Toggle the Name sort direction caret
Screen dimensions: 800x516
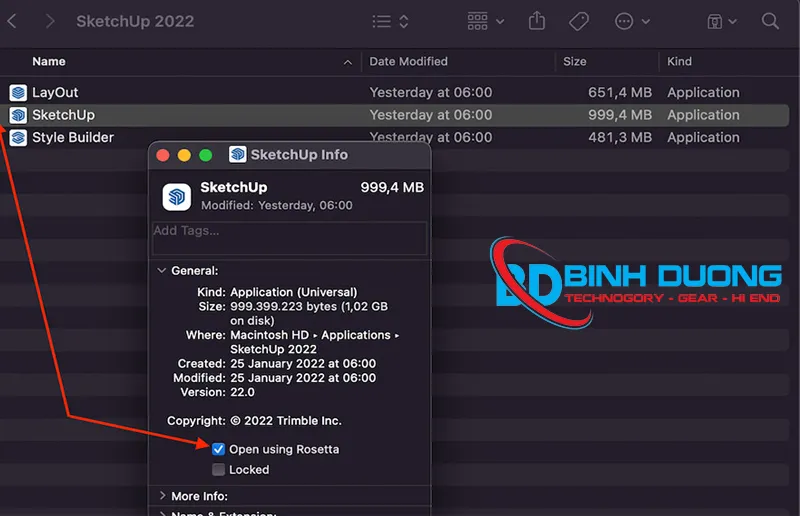click(347, 62)
